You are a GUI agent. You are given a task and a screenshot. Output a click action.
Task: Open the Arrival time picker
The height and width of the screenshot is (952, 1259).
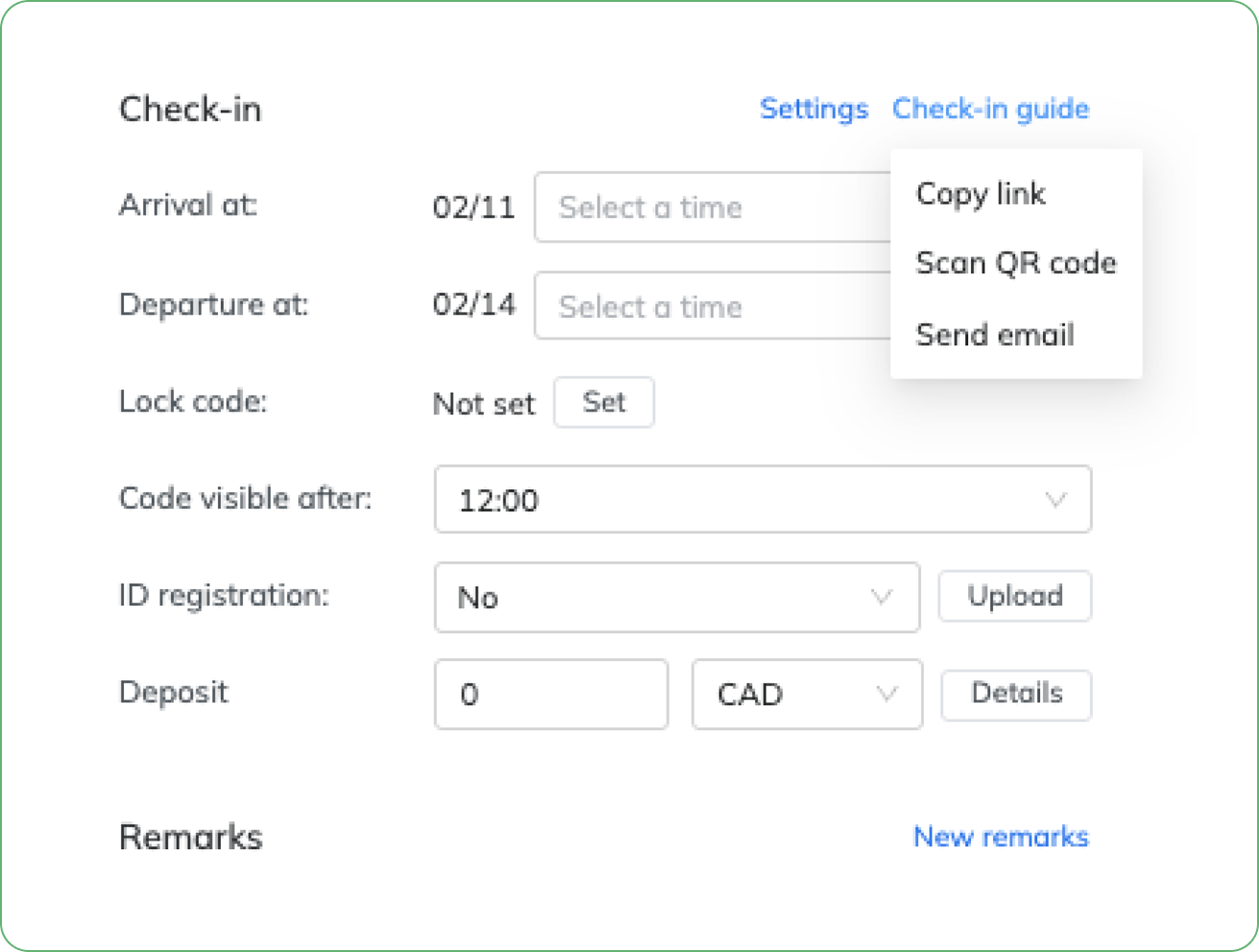click(x=713, y=207)
